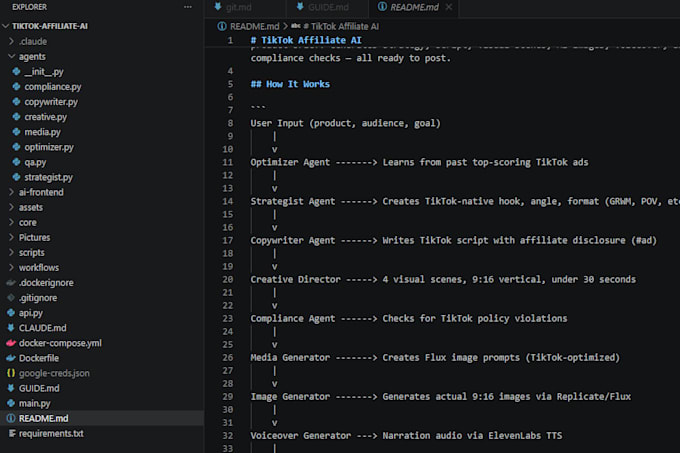
Task: Open docker-compose.yml file
Action: click(x=60, y=343)
